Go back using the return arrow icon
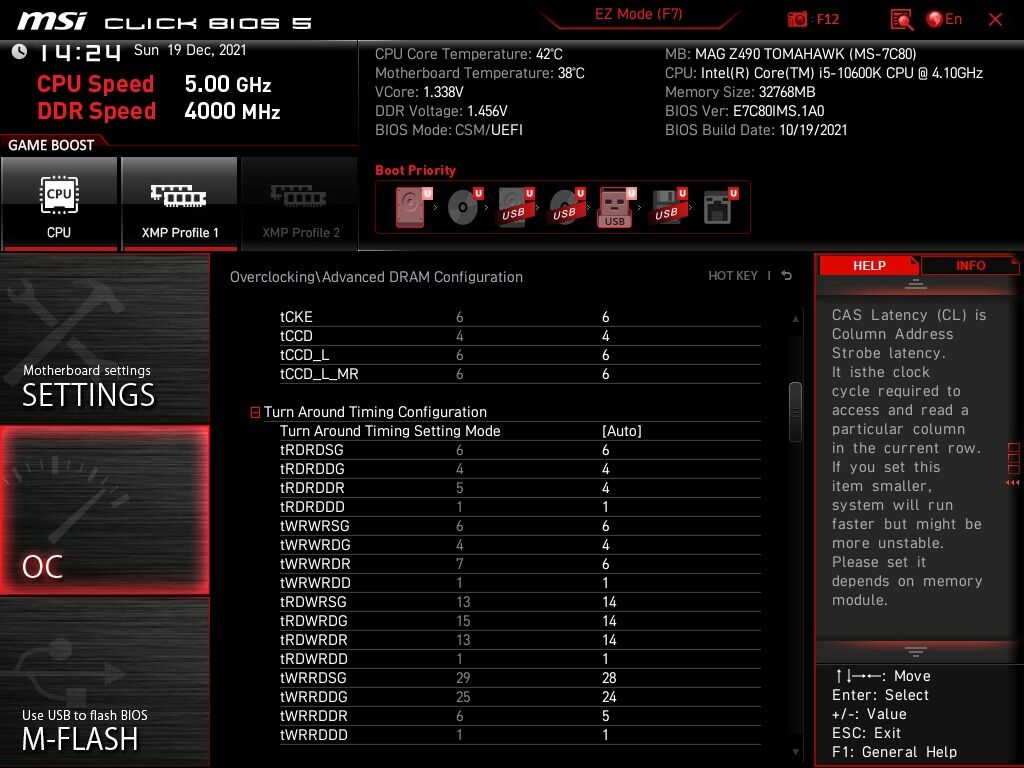1024x768 pixels. 787,276
